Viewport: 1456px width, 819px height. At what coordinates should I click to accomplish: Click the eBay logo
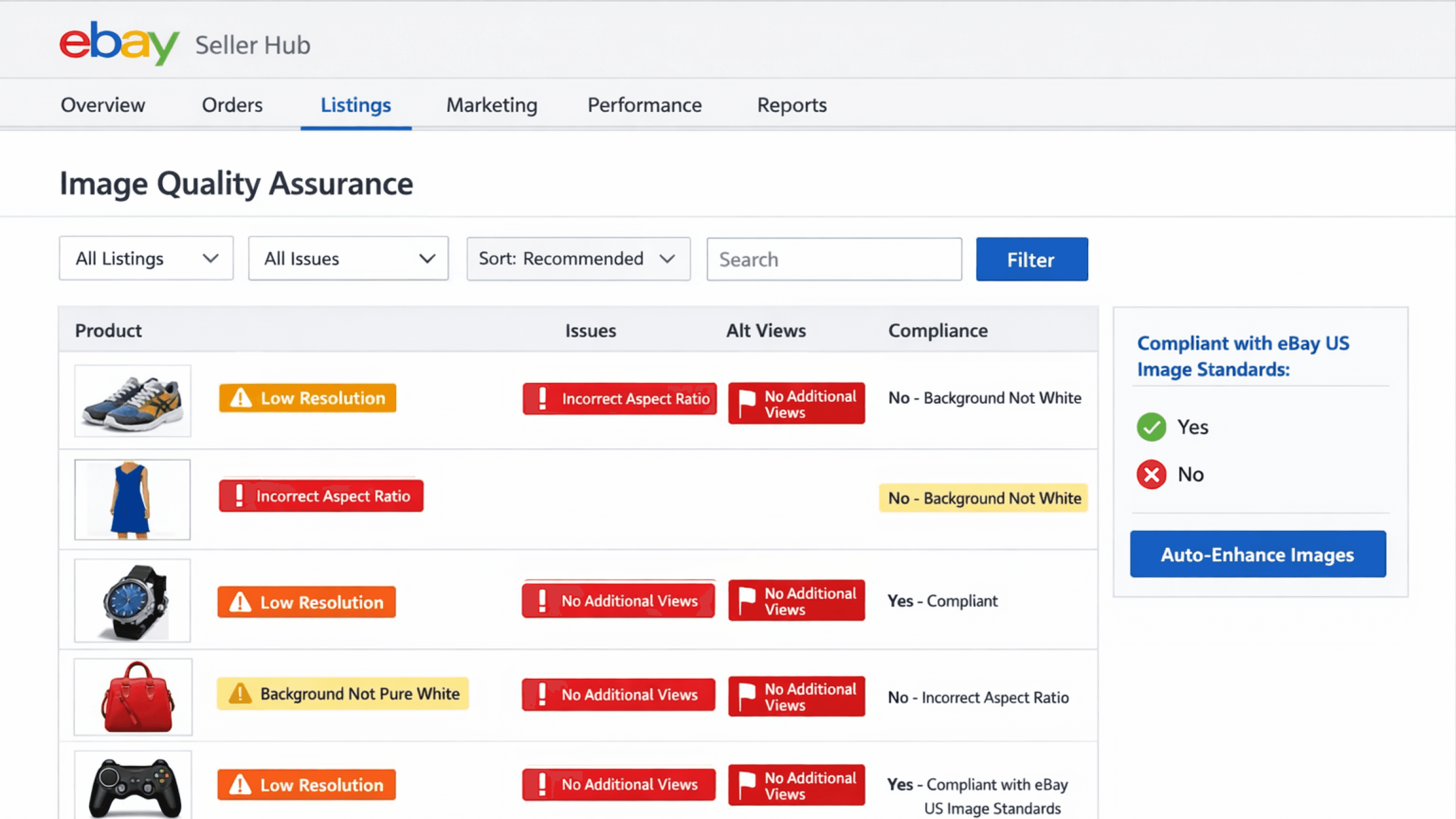pos(119,44)
